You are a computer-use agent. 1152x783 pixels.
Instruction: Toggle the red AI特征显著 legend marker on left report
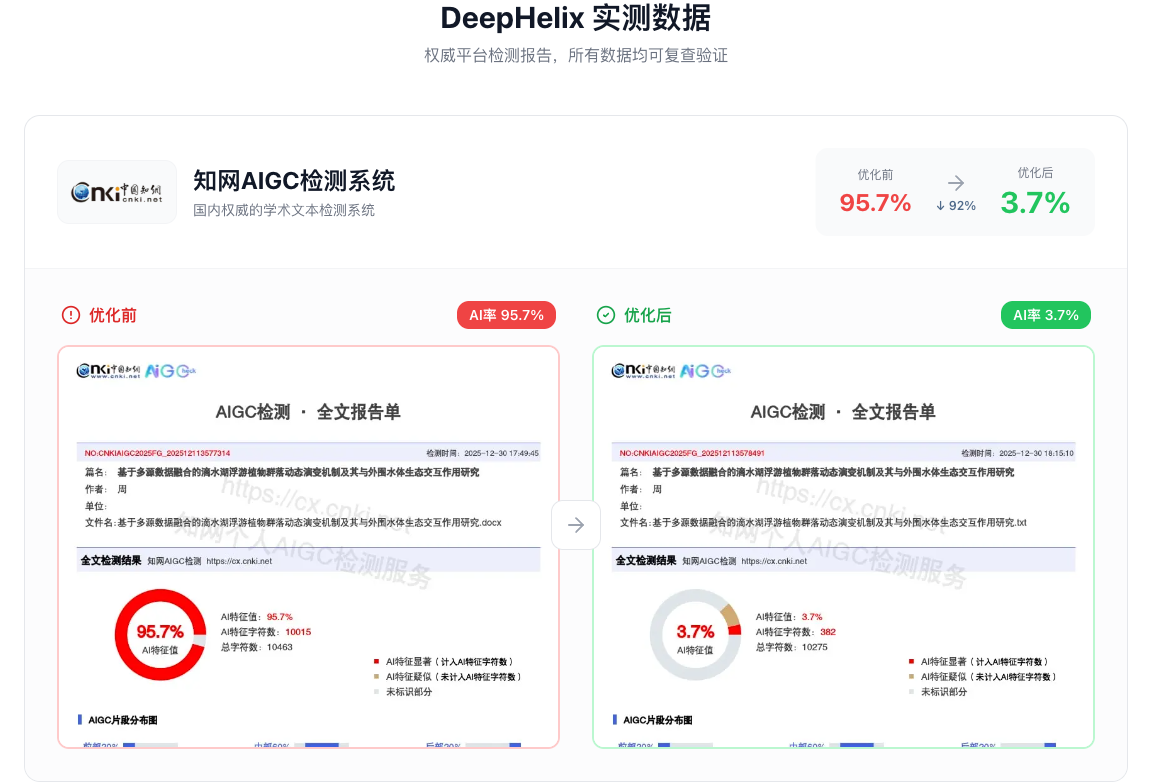(x=377, y=660)
